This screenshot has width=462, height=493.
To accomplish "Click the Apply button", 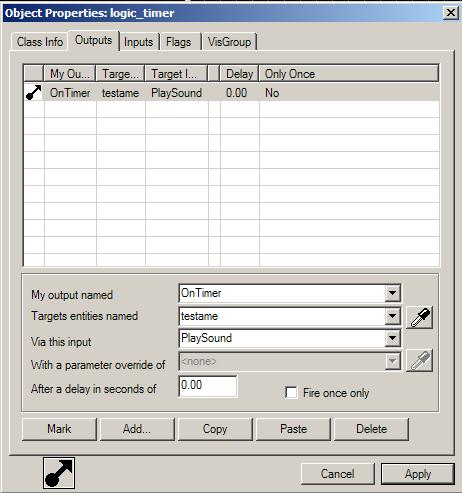I will click(418, 474).
